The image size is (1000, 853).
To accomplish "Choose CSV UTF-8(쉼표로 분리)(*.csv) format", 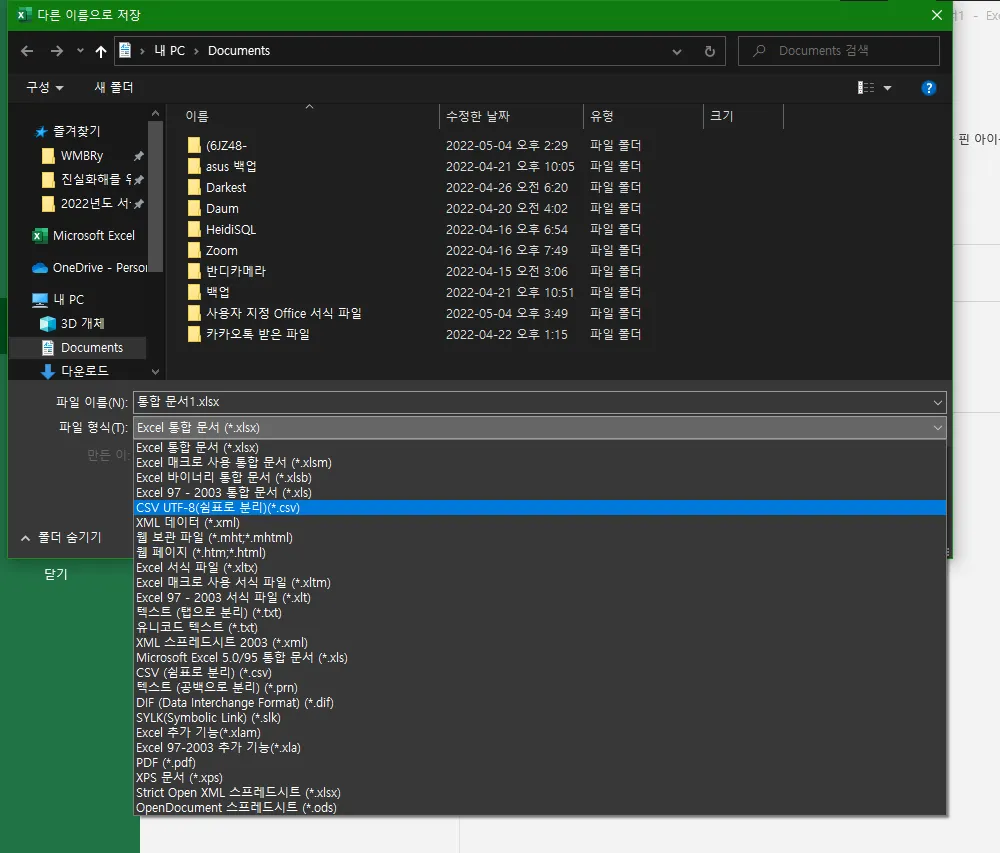I will point(540,507).
